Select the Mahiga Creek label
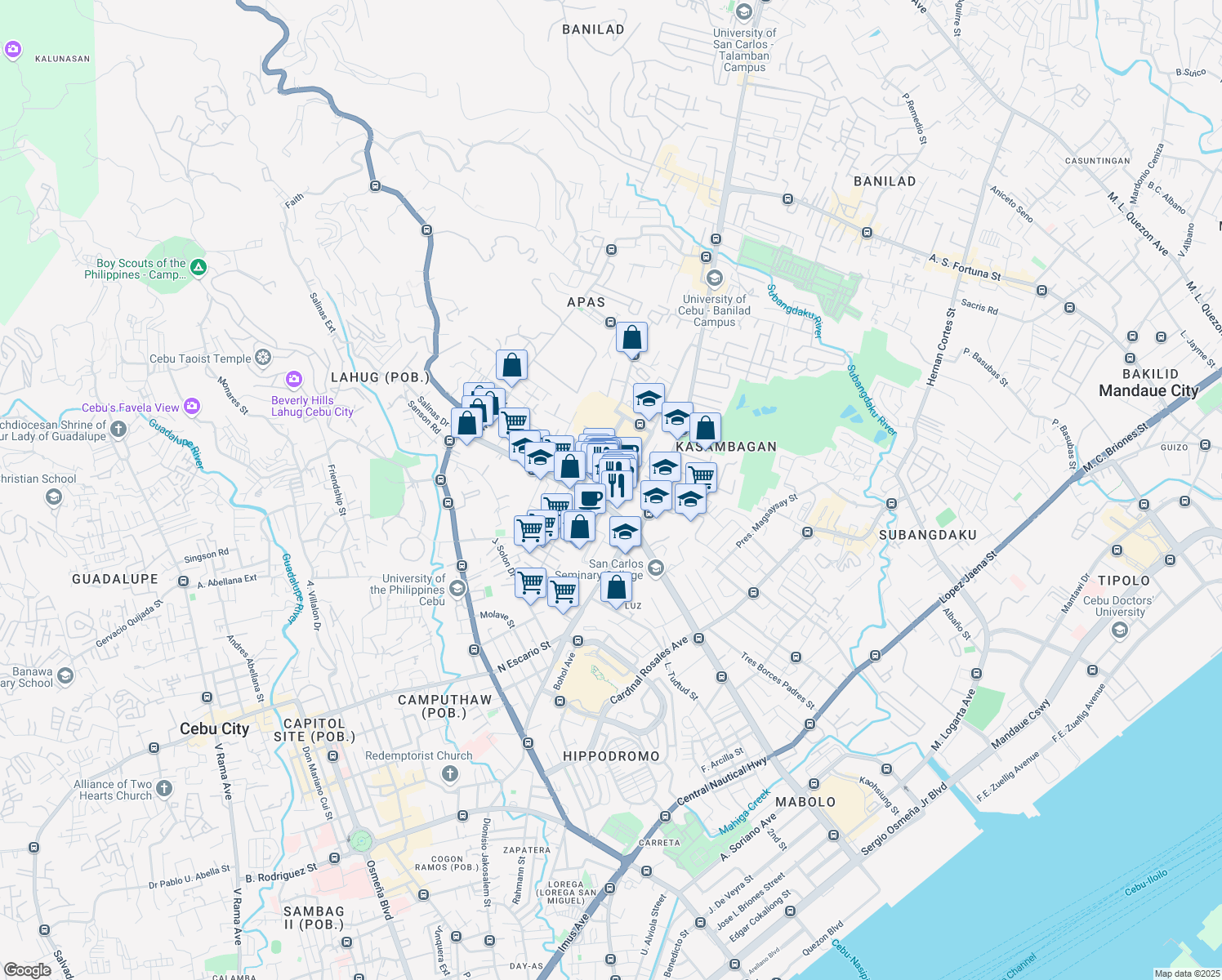 [745, 812]
